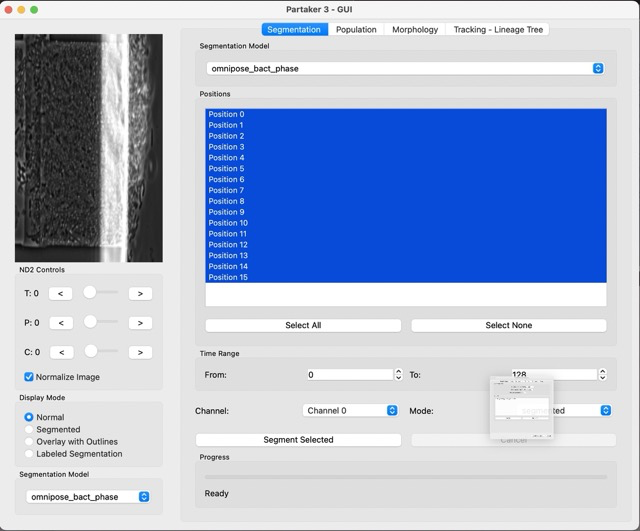Screen dimensions: 640x531
Task: Switch to the Population tab
Action: tap(356, 29)
